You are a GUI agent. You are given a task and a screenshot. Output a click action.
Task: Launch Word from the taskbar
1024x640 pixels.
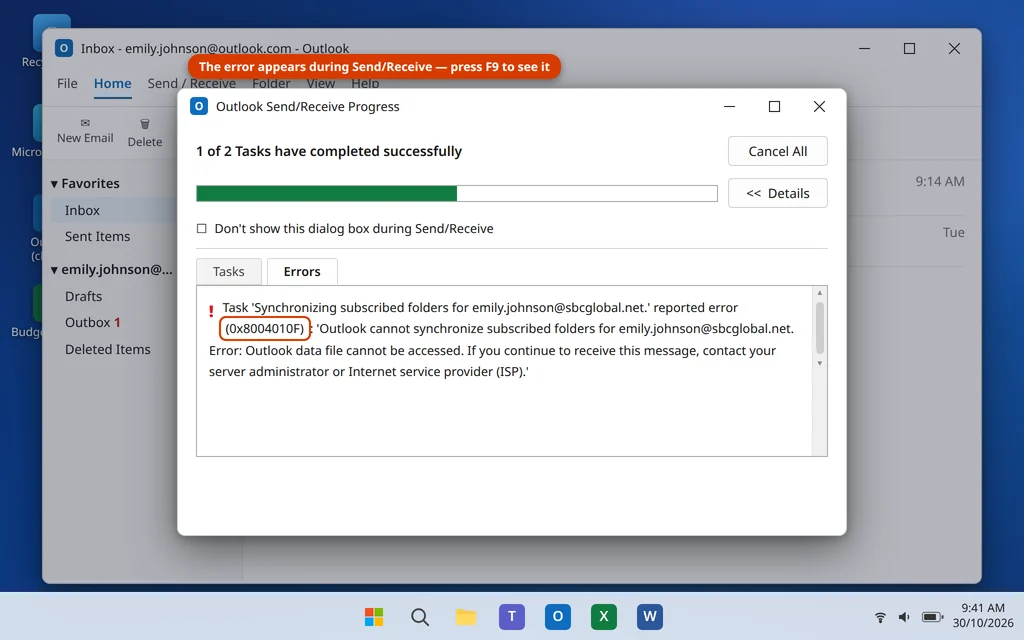click(650, 616)
